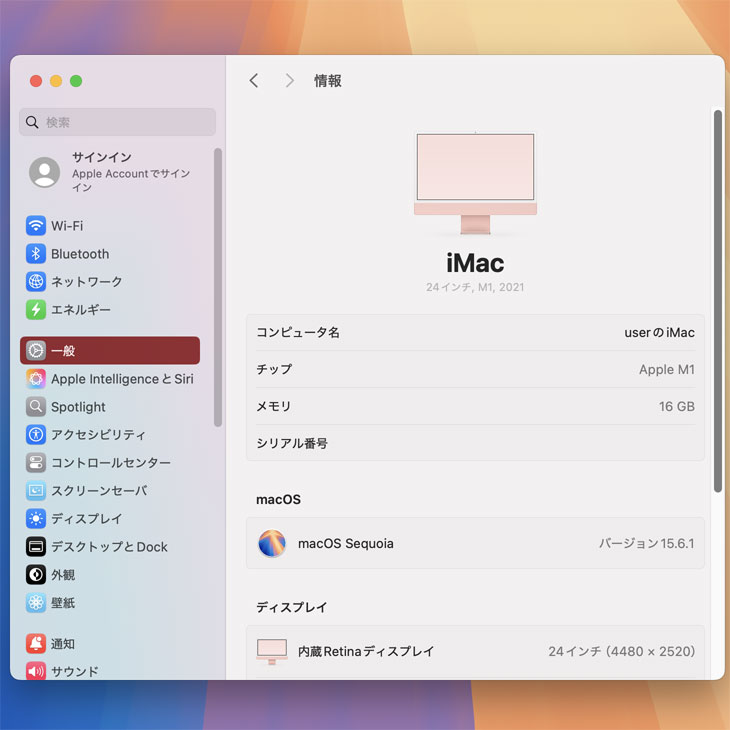Click the メモリ row label
This screenshot has height=730, width=730.
[274, 406]
